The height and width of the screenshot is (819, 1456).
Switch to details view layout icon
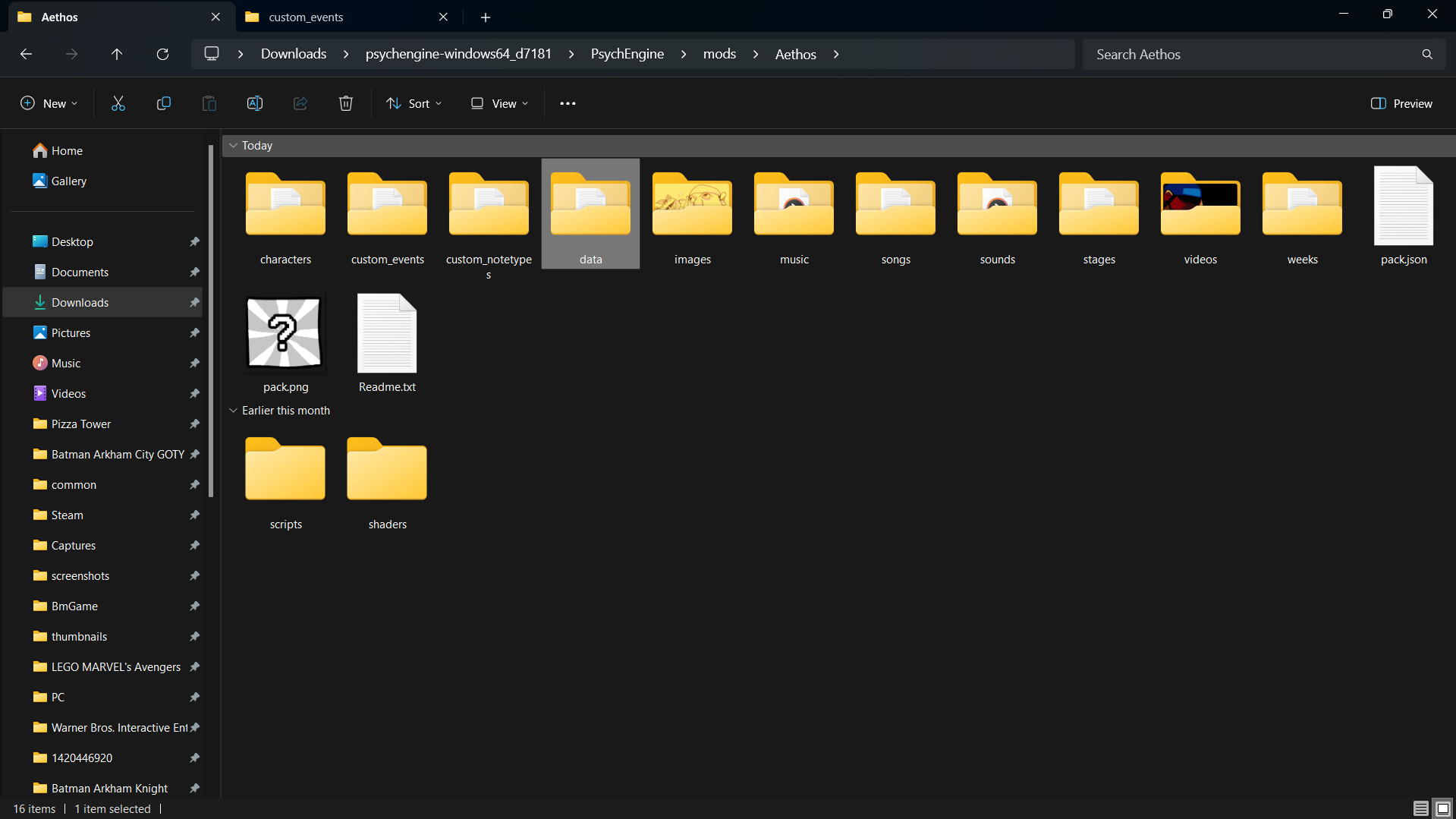point(1421,808)
